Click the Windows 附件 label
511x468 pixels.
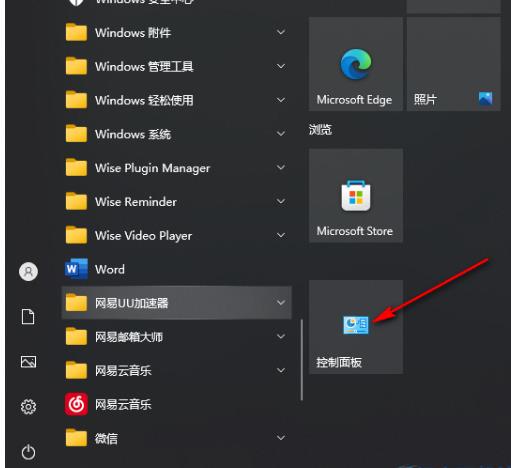point(133,33)
